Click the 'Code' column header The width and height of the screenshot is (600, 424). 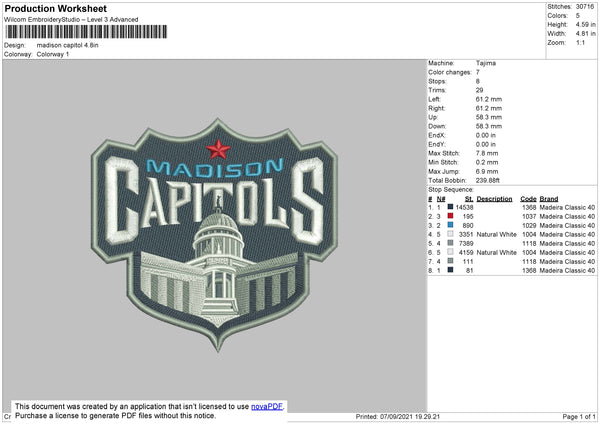tap(528, 199)
